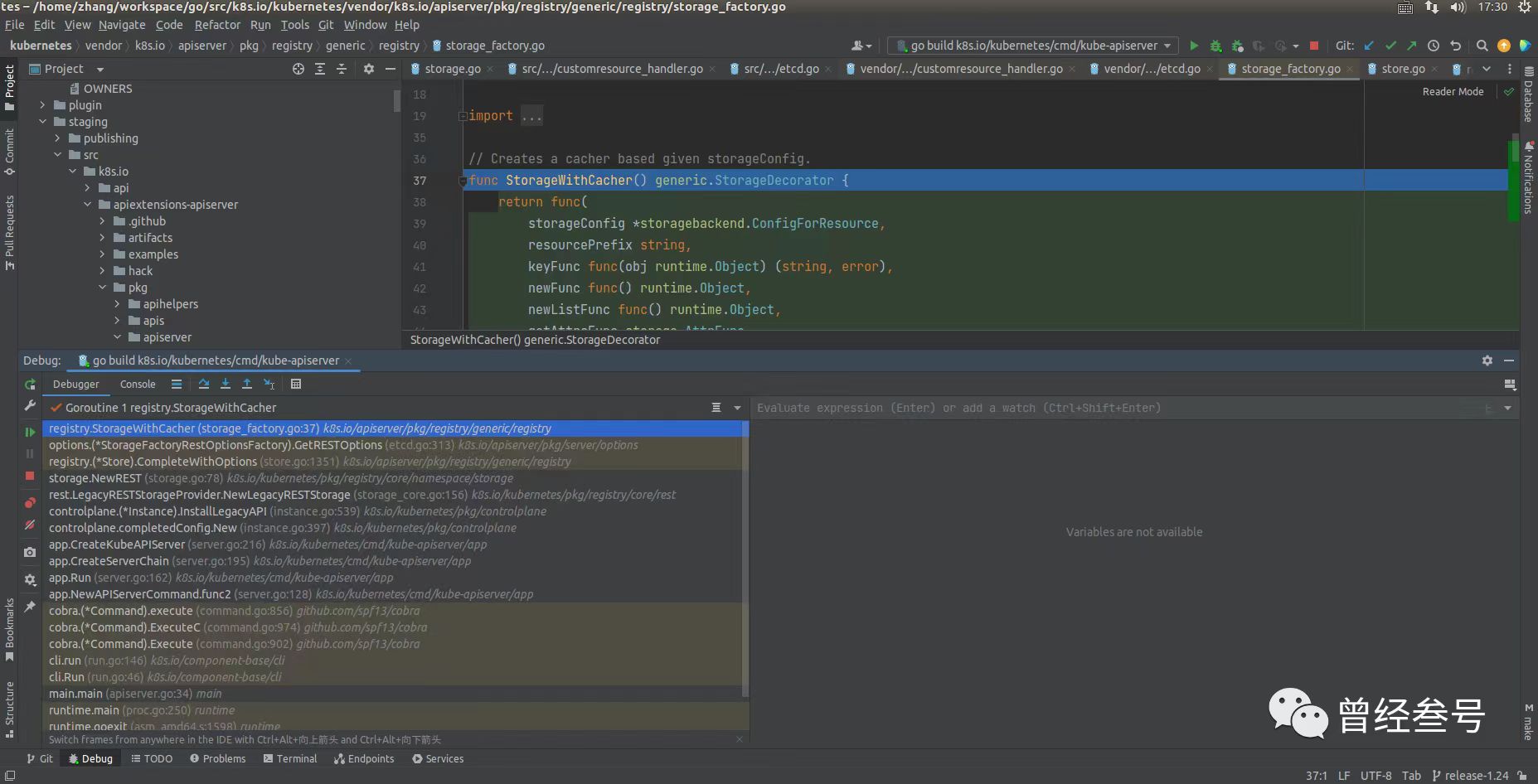The height and width of the screenshot is (784, 1538).
Task: Show Git history clock icon
Action: click(1434, 46)
